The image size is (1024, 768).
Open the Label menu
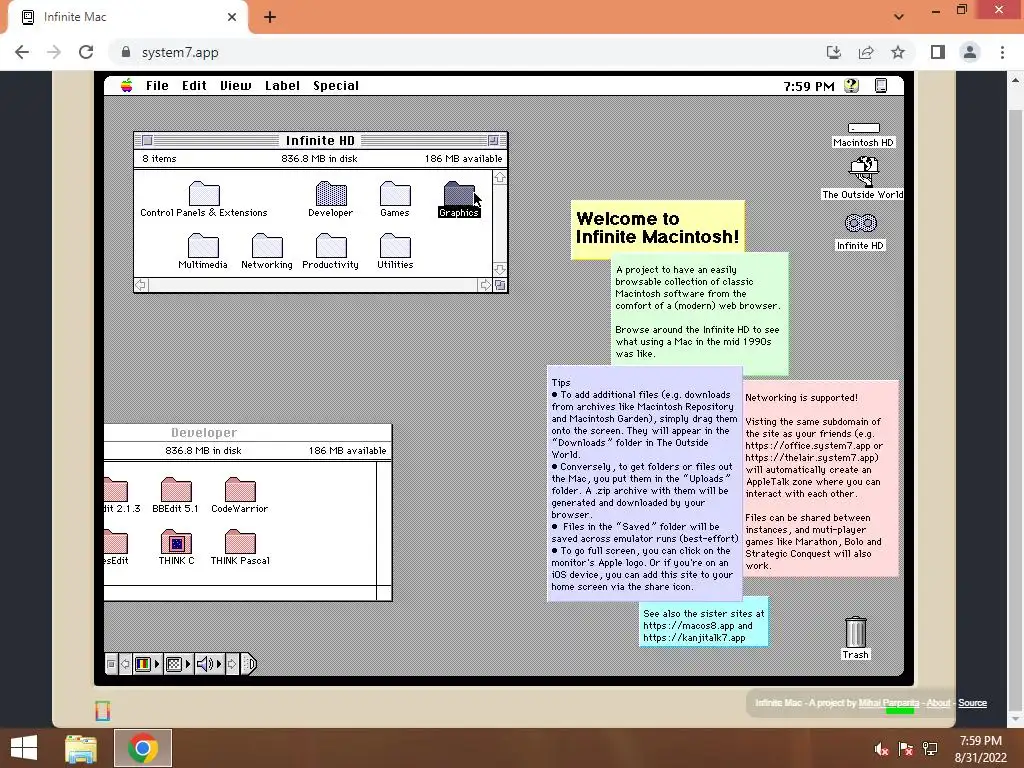[x=282, y=86]
